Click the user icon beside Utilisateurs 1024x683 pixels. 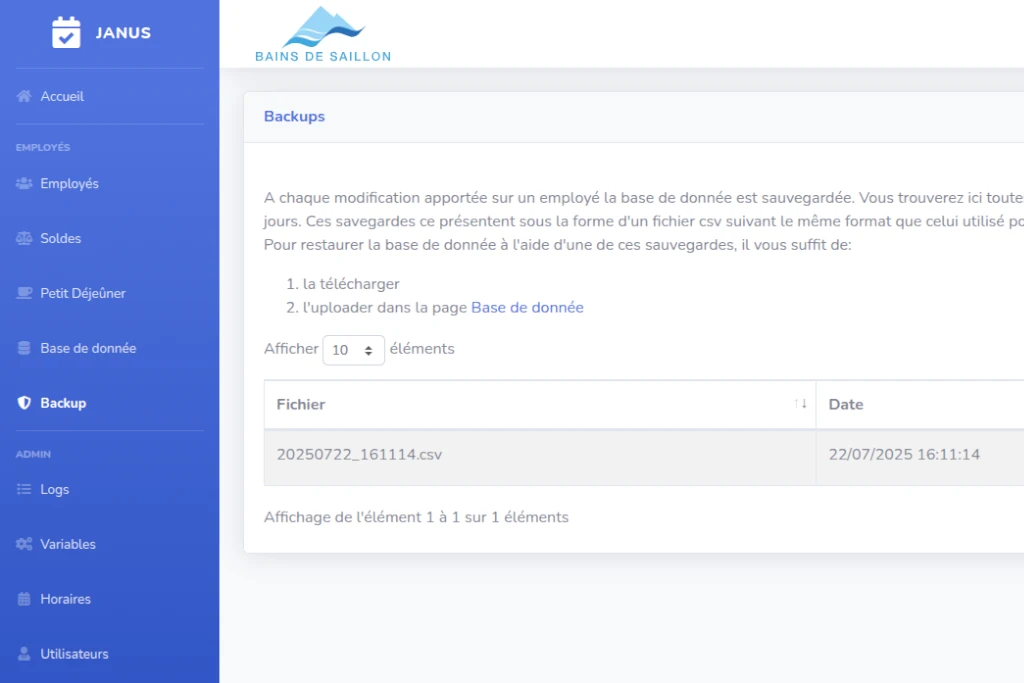click(x=24, y=654)
